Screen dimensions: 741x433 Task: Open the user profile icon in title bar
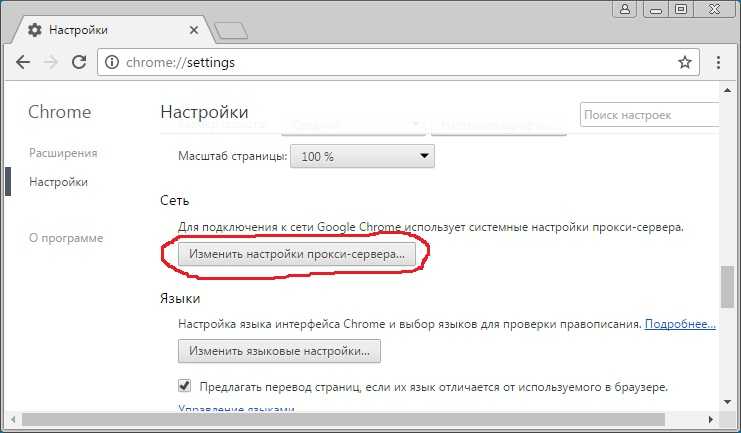pos(625,9)
